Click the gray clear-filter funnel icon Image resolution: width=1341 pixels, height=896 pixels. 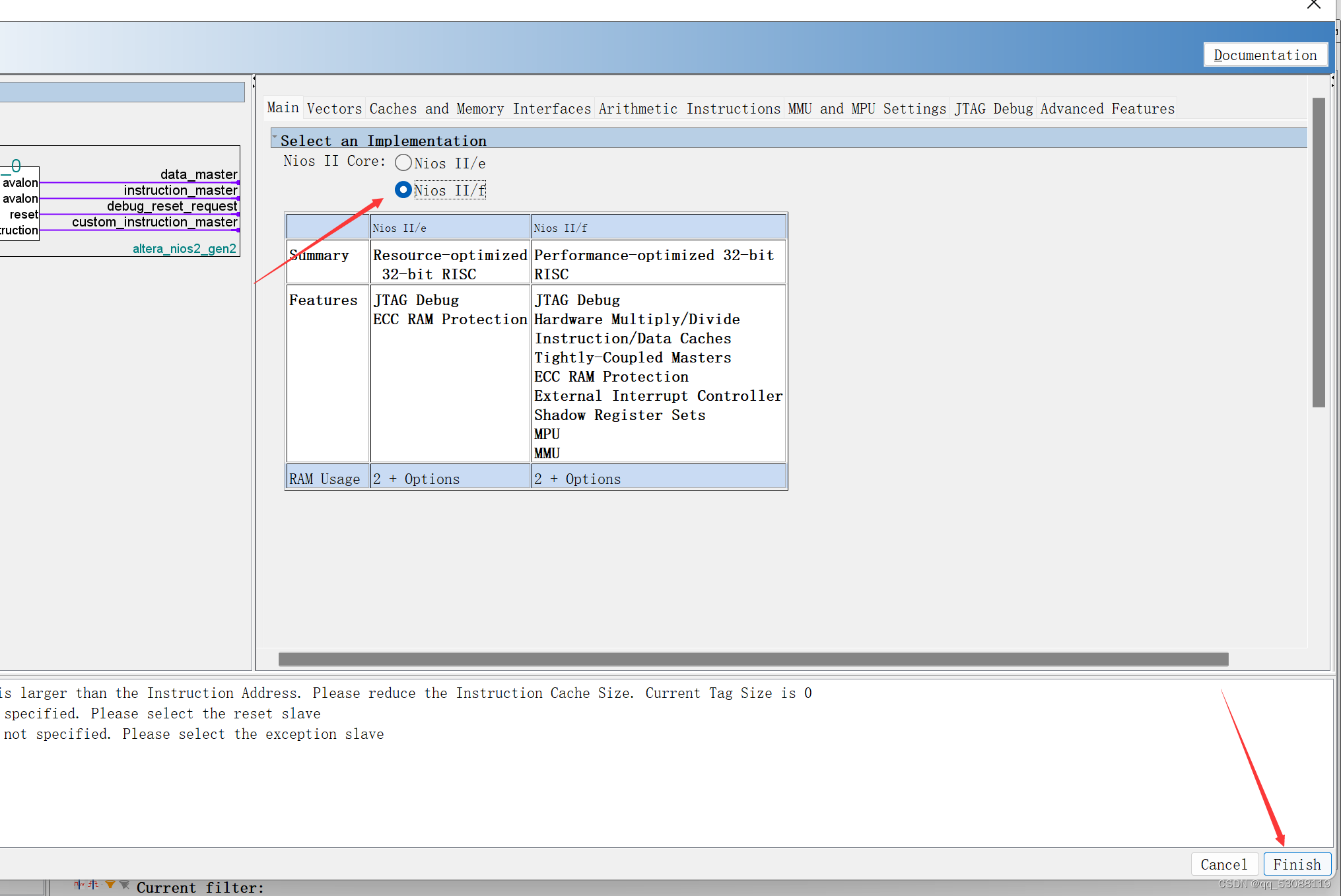pyautogui.click(x=124, y=885)
